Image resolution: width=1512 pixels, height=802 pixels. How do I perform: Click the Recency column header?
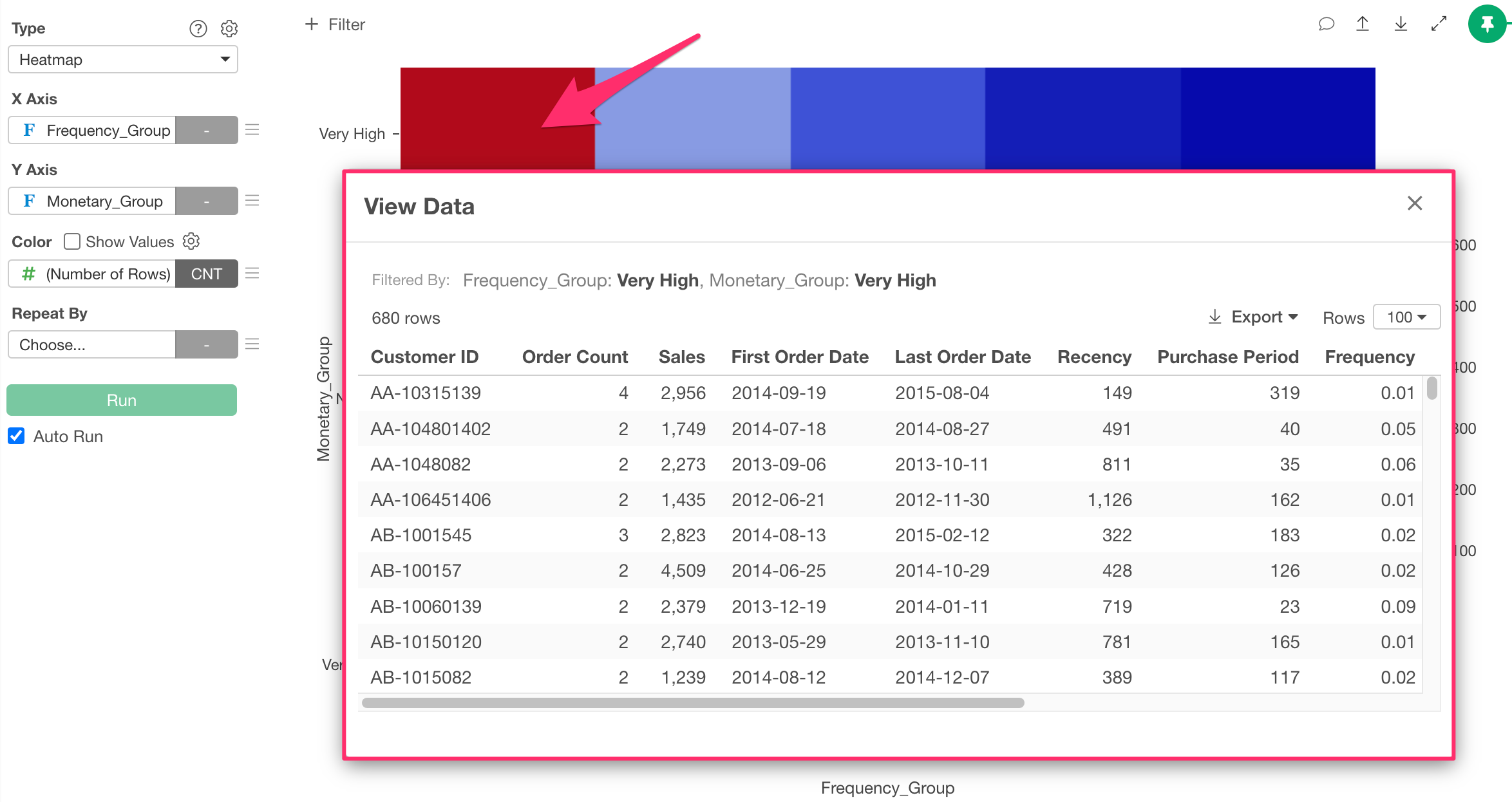[1093, 357]
